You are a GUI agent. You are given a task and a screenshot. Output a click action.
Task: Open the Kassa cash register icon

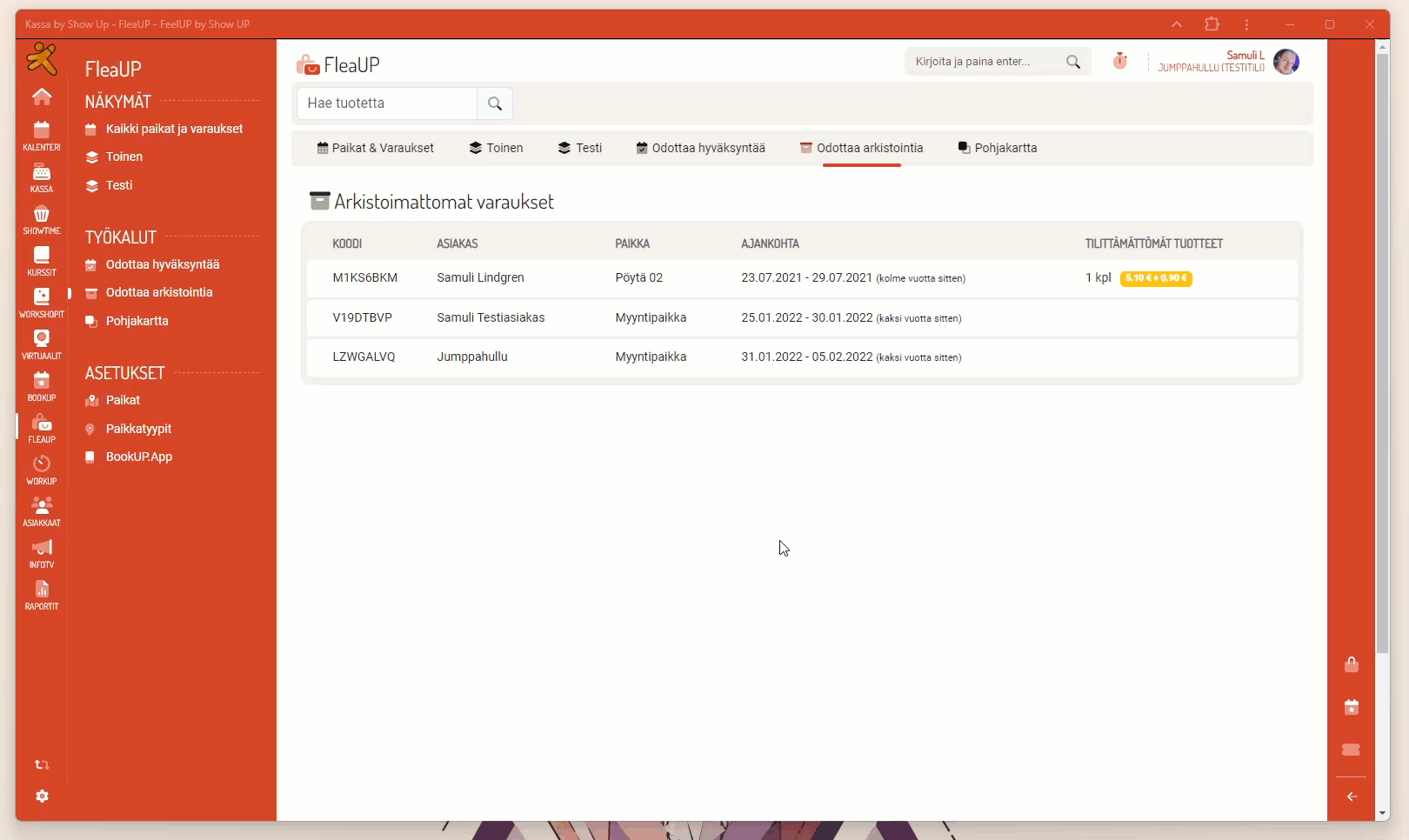point(41,177)
